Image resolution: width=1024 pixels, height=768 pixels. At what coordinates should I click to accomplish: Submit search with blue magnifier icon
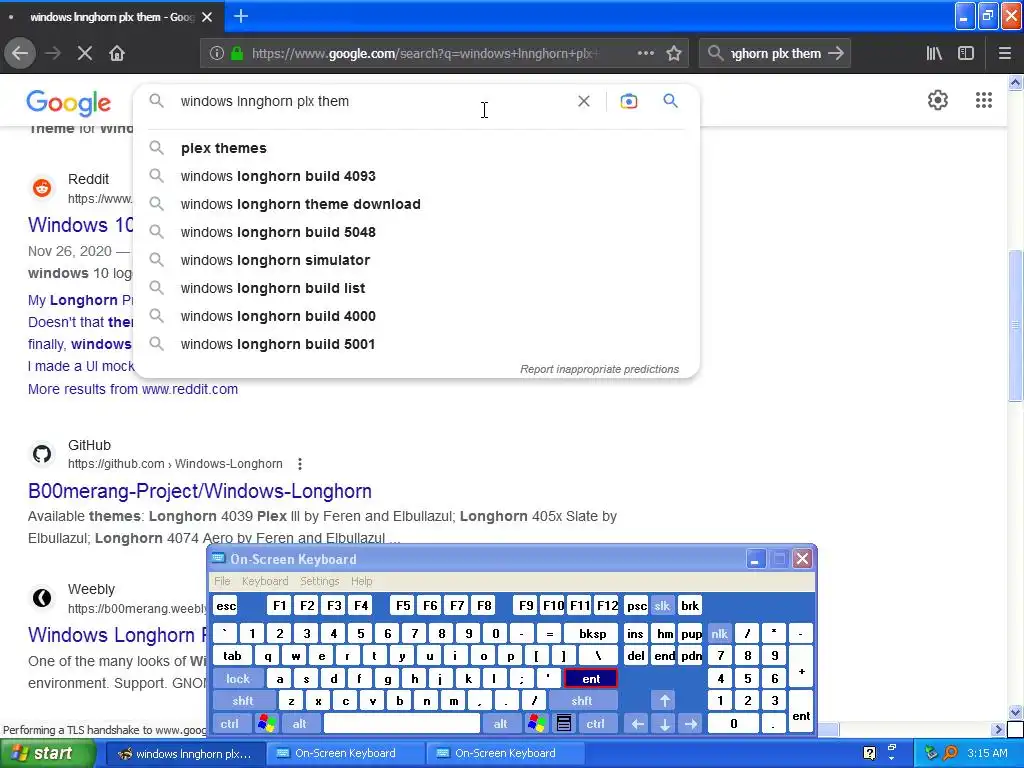coord(671,101)
